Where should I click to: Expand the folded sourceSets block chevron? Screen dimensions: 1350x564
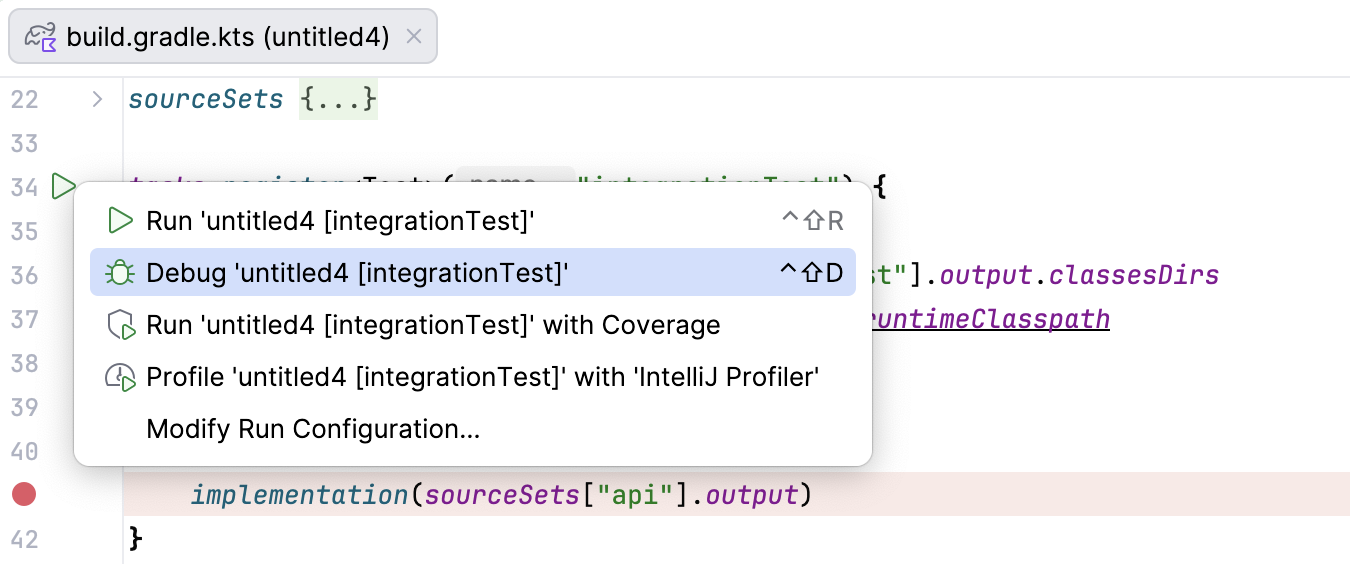tap(97, 99)
